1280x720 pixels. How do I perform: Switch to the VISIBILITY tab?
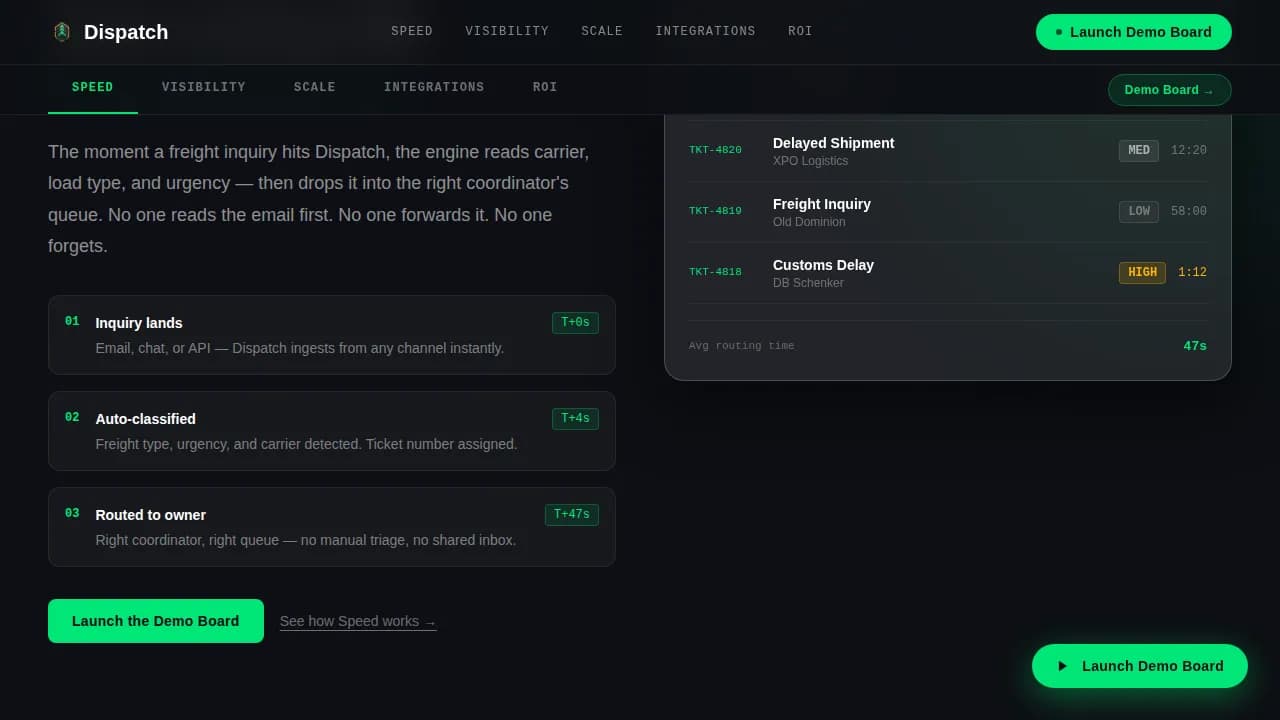[x=203, y=87]
